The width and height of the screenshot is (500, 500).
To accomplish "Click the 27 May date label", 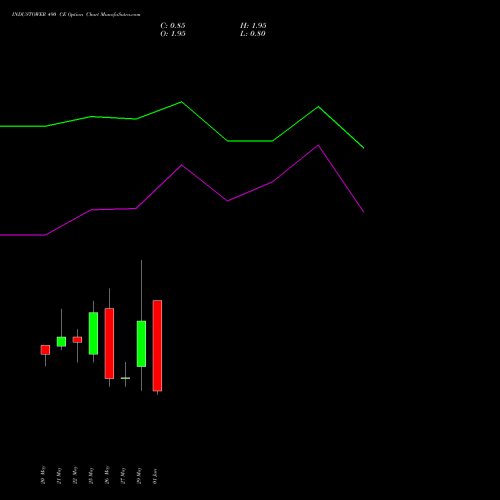I will [123, 475].
